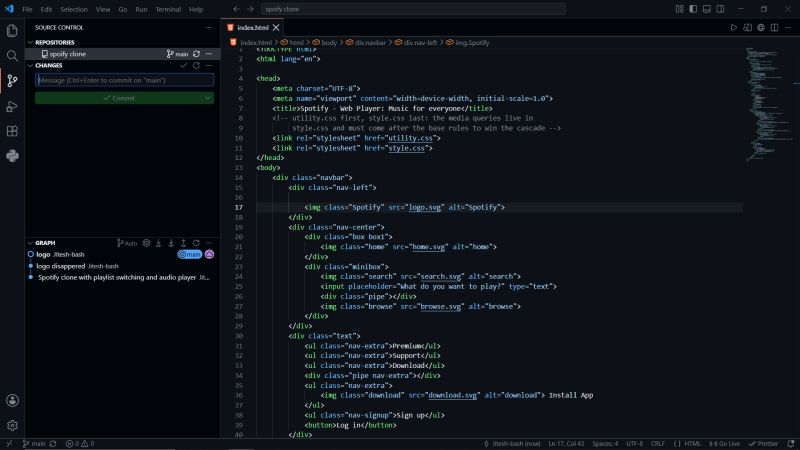
Task: Refresh the Graph section
Action: click(x=196, y=243)
